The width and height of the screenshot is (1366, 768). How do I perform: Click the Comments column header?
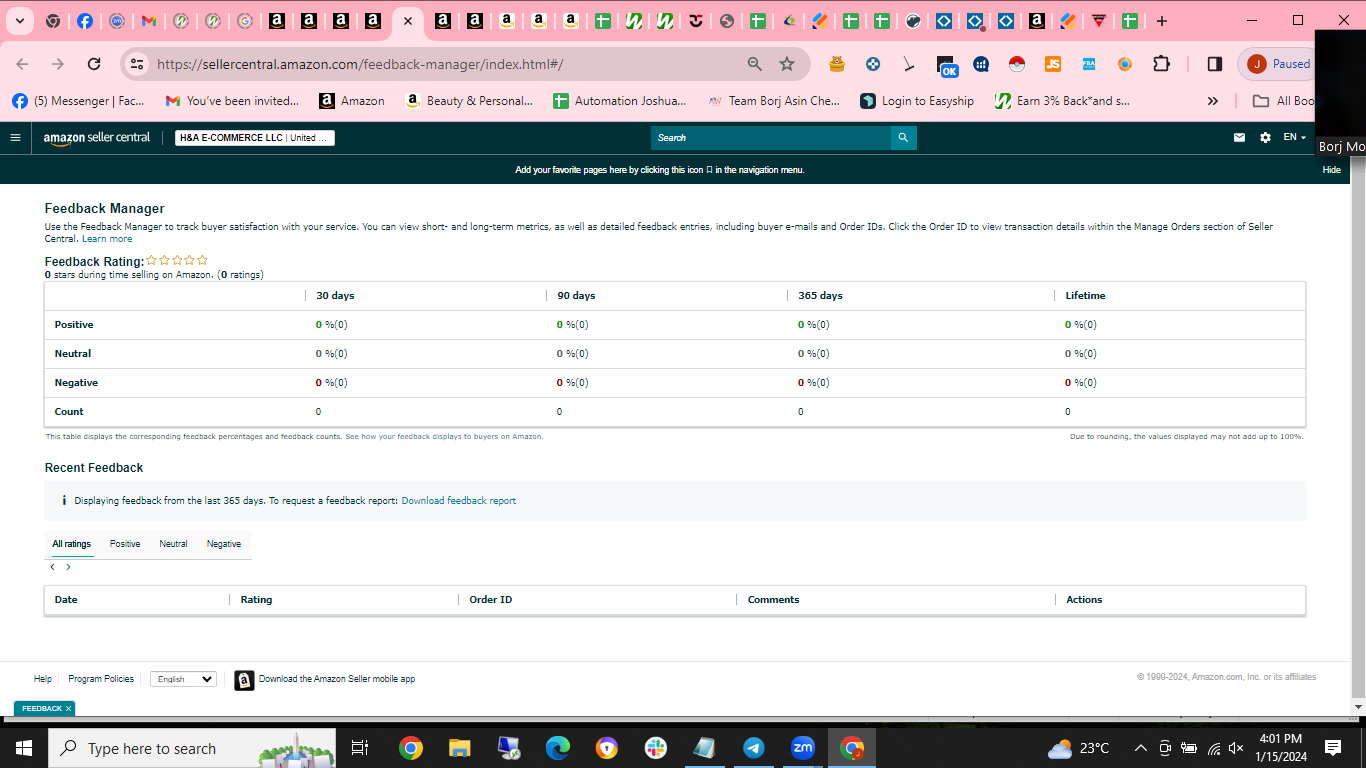[x=774, y=600]
